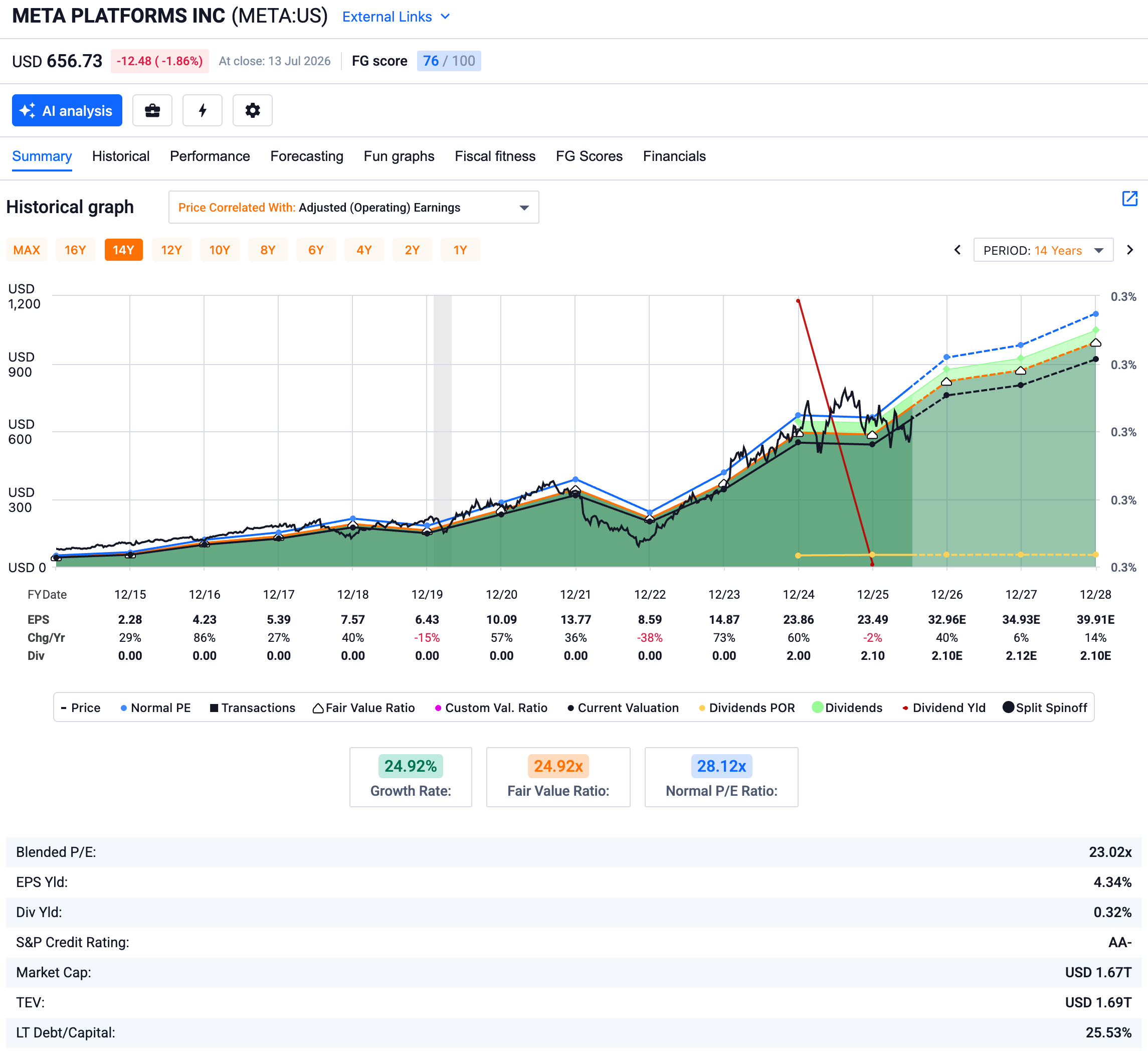Click the 12/22 EPS value 8.59

coord(650,620)
